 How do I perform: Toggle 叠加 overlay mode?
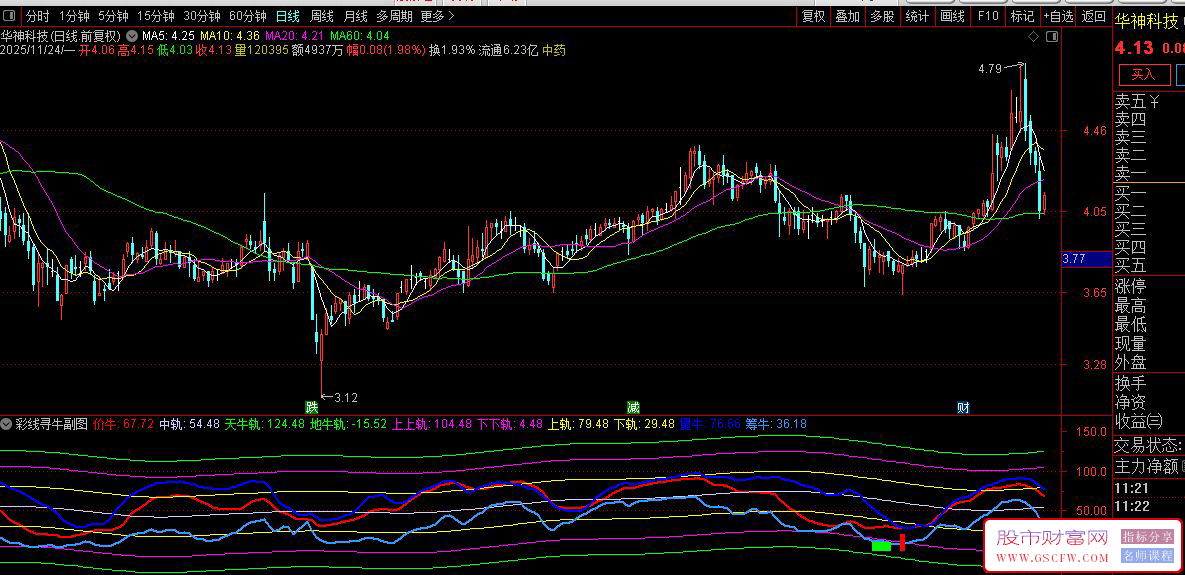[847, 16]
